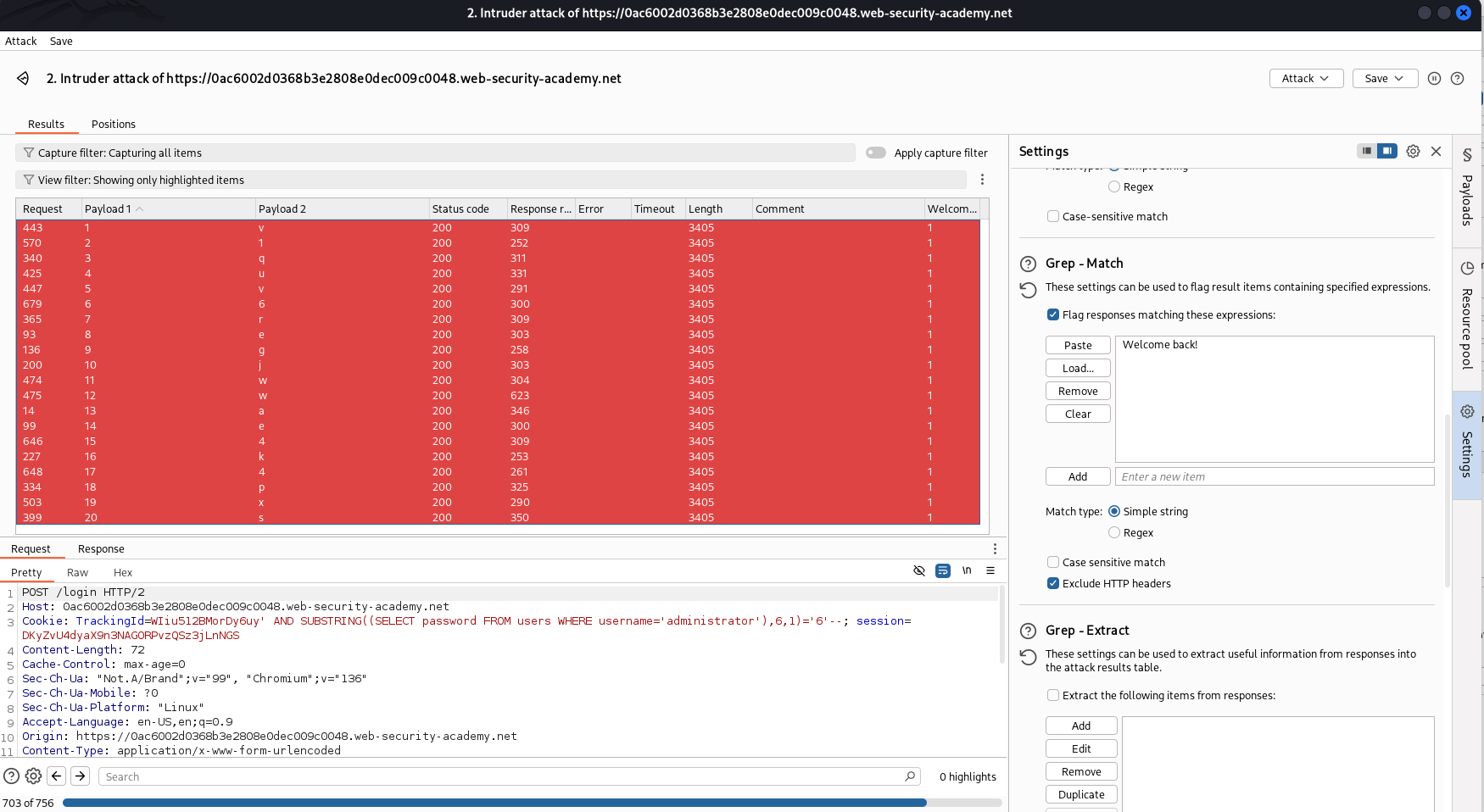
Task: Click the Enter a new item field
Action: 1275,476
